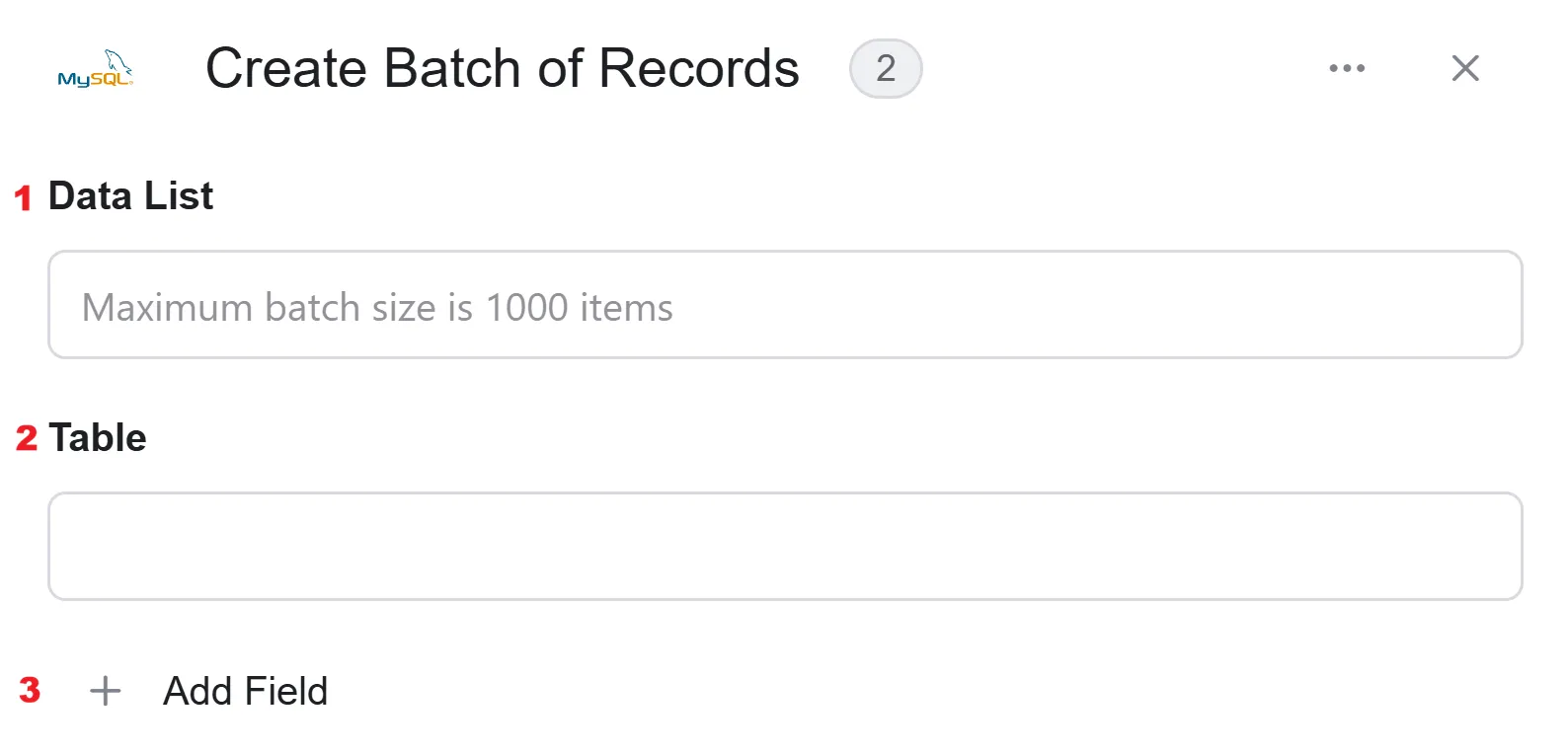
Task: Click the right end of Table field
Action: [1481, 546]
